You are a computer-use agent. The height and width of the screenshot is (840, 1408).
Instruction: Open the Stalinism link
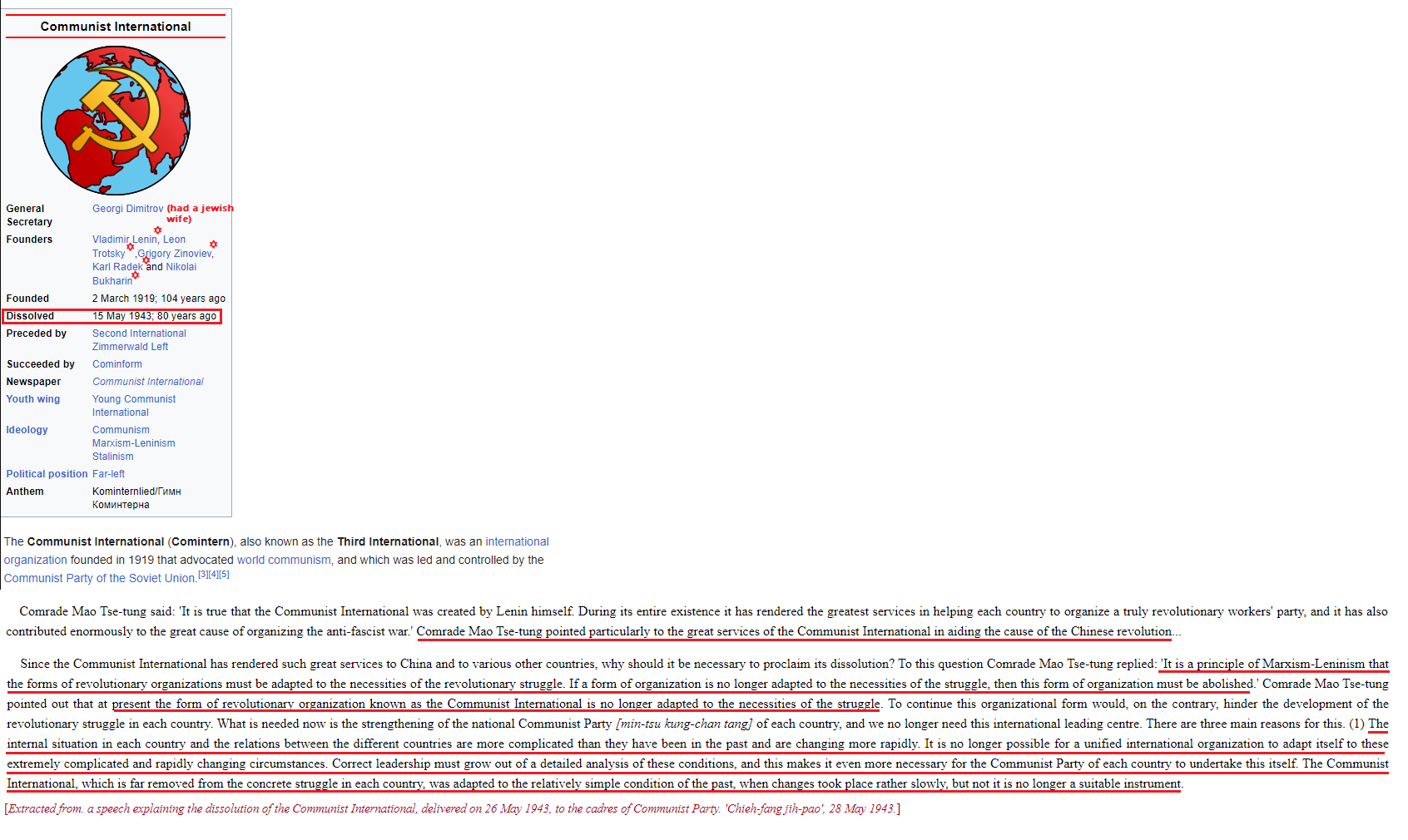click(112, 457)
